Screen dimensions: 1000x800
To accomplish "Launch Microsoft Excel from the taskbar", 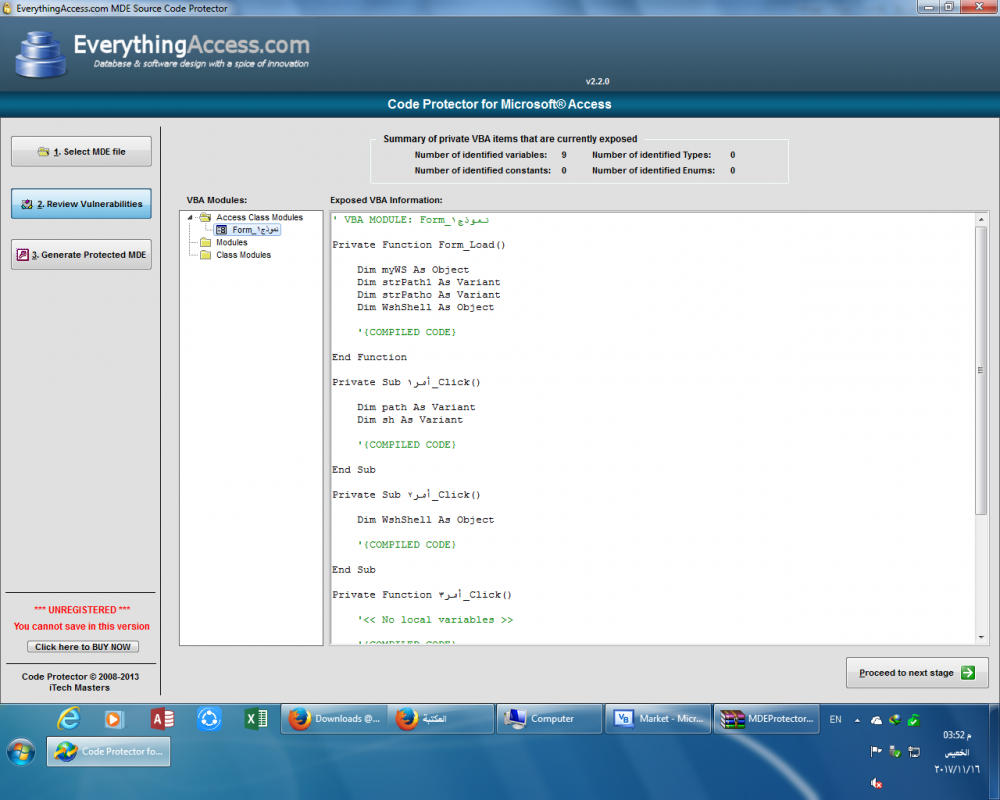I will click(256, 719).
